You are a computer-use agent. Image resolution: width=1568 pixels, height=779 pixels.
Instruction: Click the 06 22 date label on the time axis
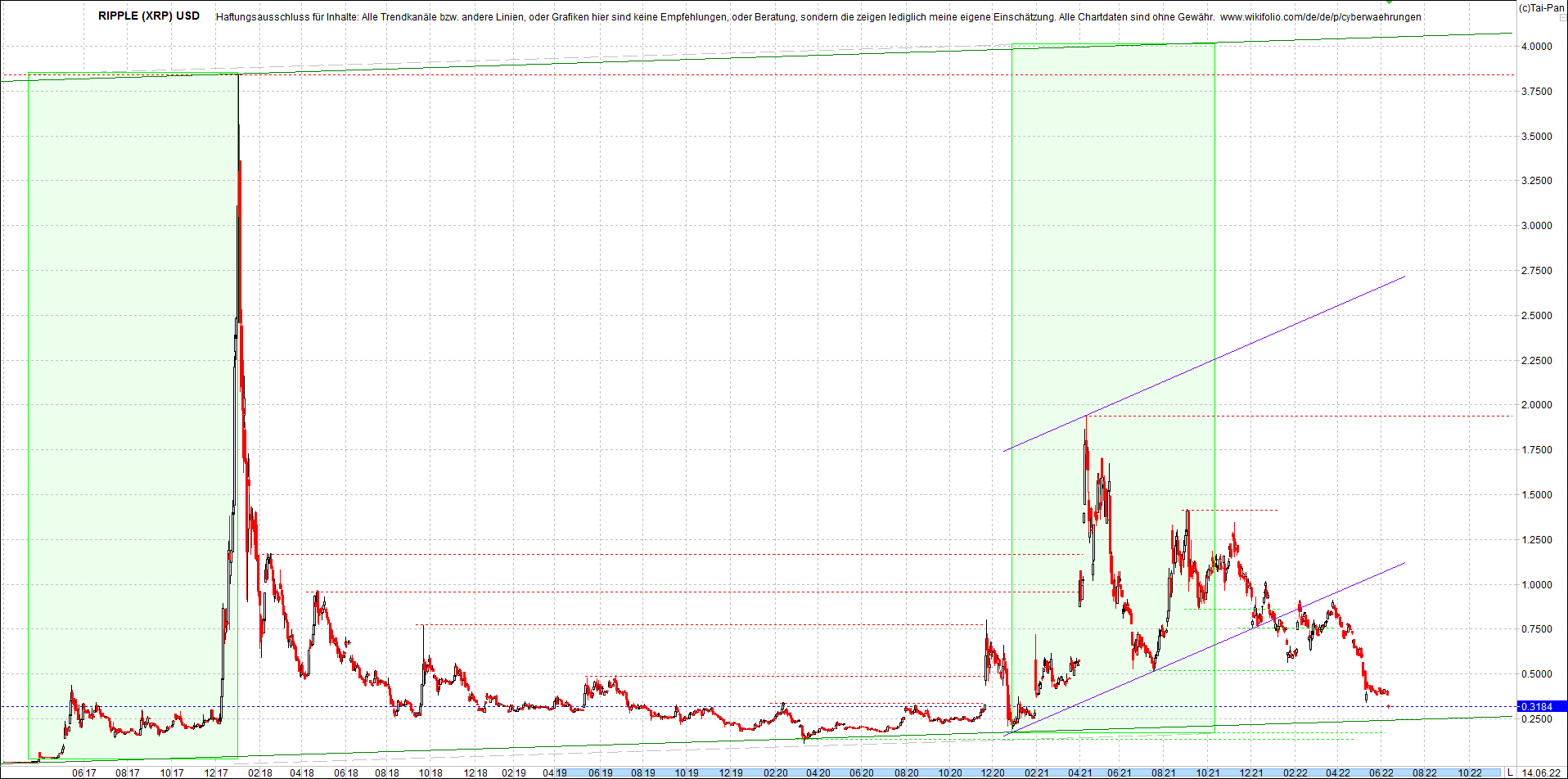[x=1381, y=772]
